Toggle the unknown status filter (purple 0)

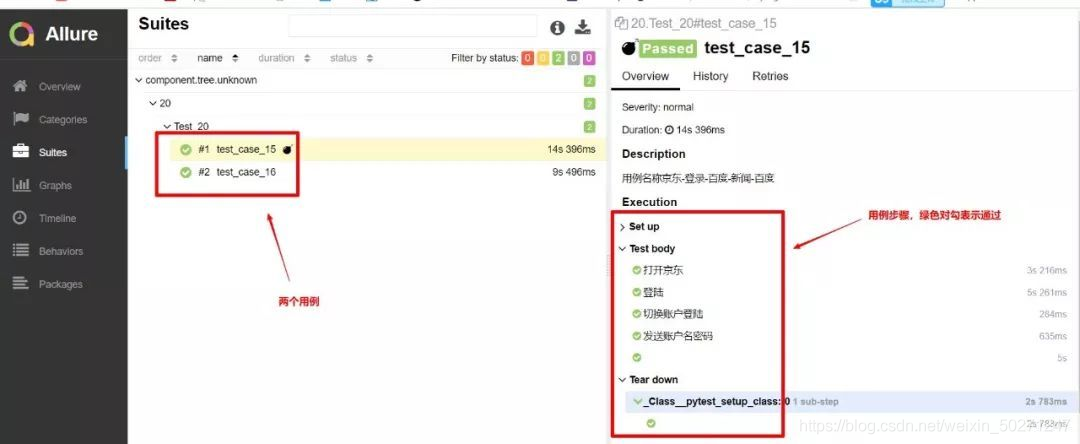(x=589, y=59)
